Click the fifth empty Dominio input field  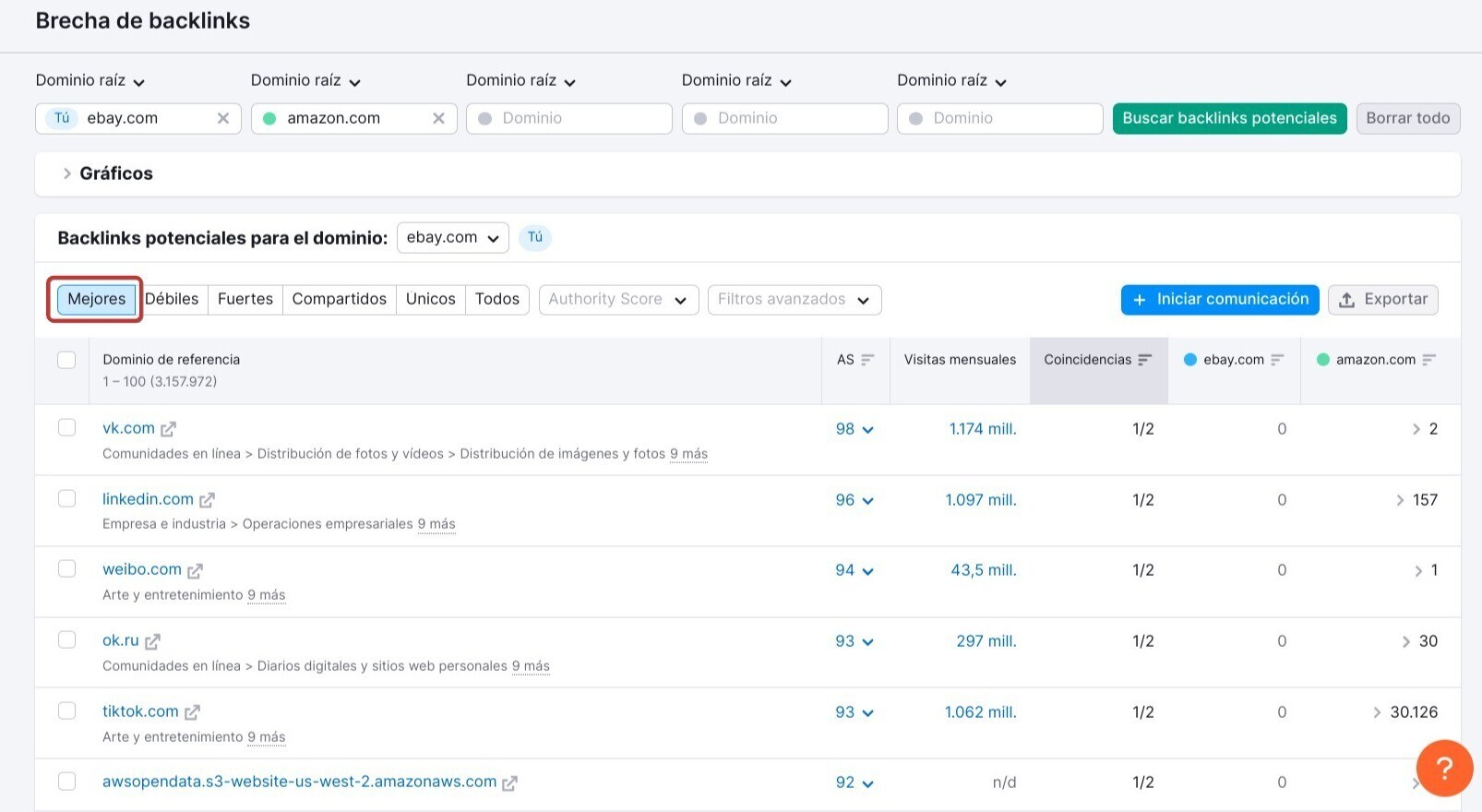coord(1000,118)
